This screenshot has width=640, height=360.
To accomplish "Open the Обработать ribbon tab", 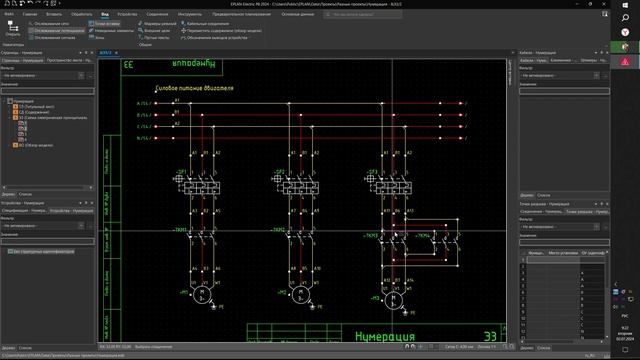I will (x=82, y=14).
